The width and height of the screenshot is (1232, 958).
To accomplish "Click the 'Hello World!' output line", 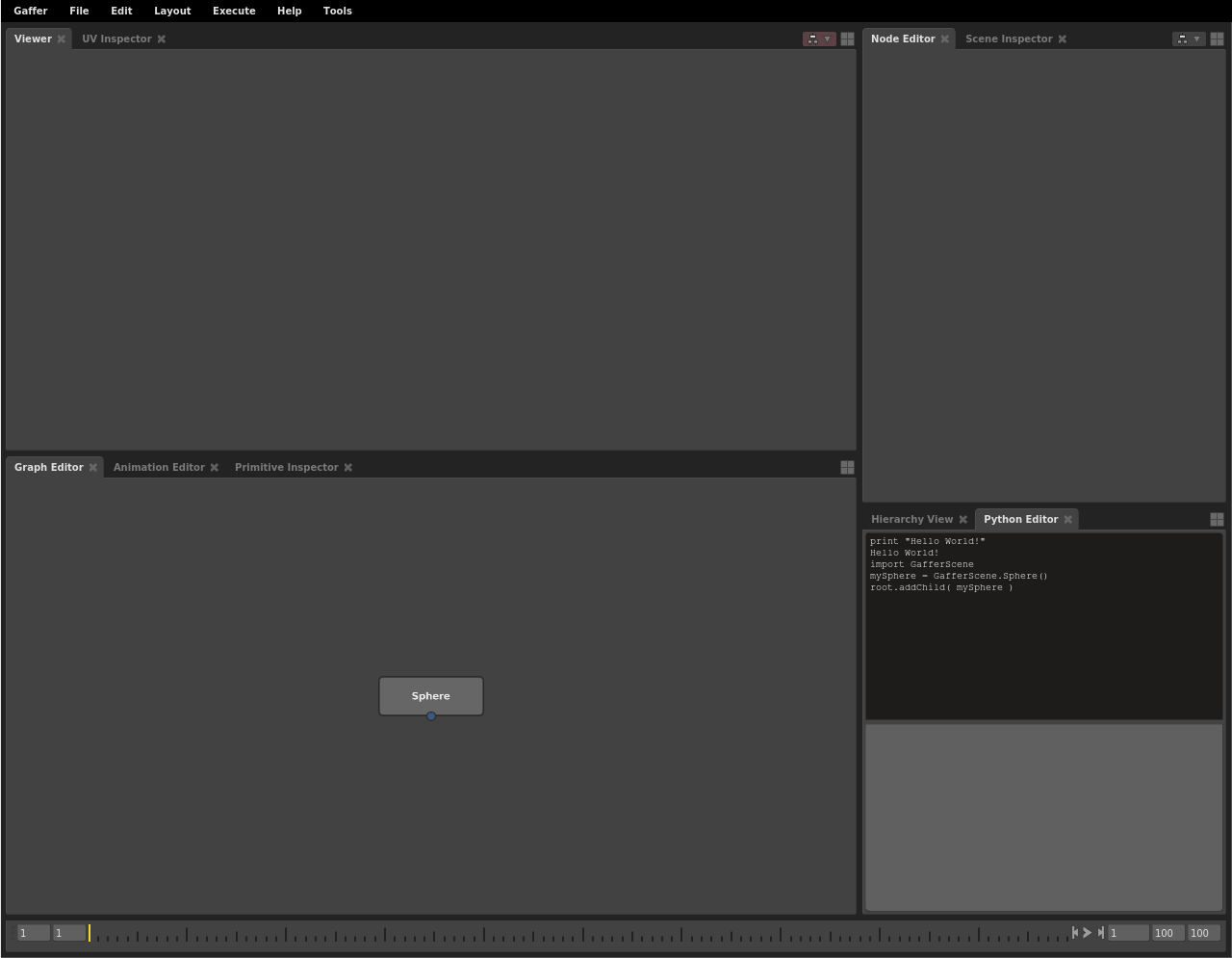I will (905, 553).
